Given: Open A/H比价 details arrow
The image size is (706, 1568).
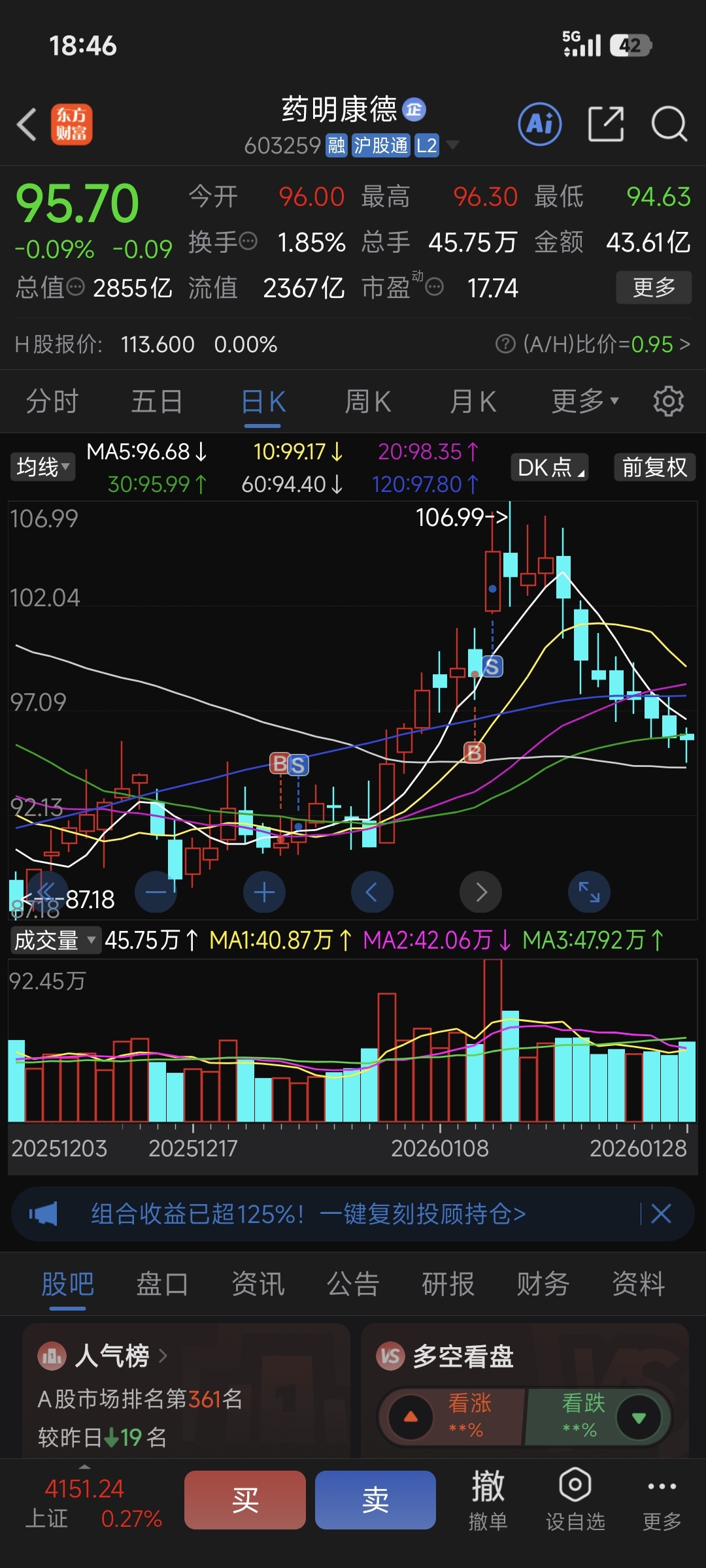Looking at the screenshot, I should (684, 344).
